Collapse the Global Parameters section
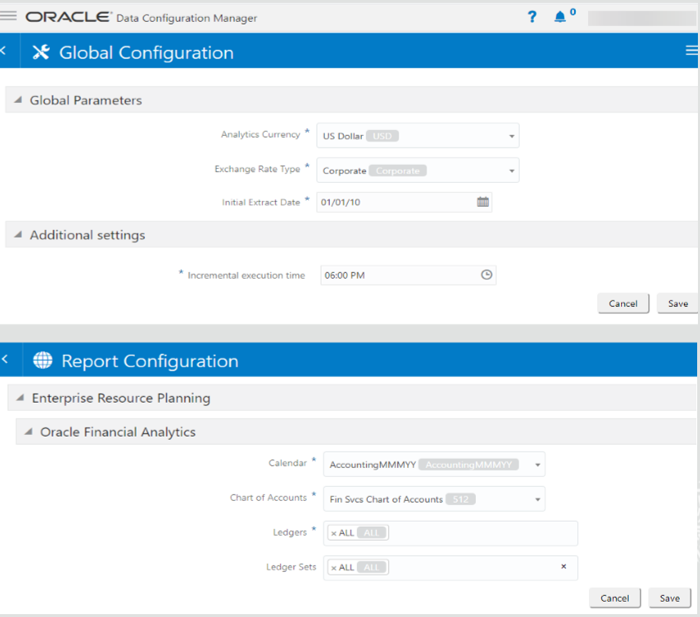The height and width of the screenshot is (617, 700). tap(18, 100)
